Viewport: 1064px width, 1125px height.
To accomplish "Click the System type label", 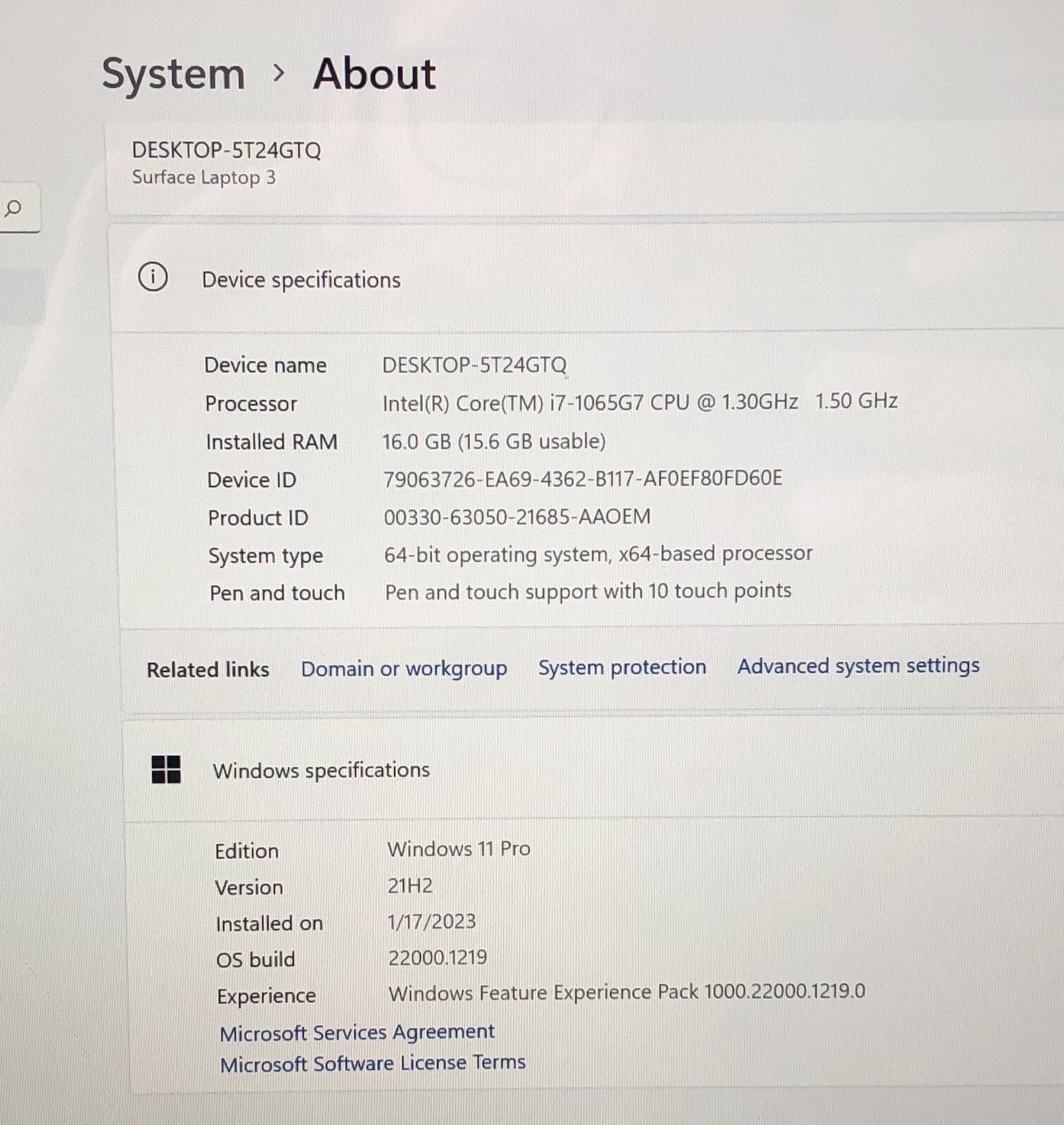I will (x=266, y=556).
